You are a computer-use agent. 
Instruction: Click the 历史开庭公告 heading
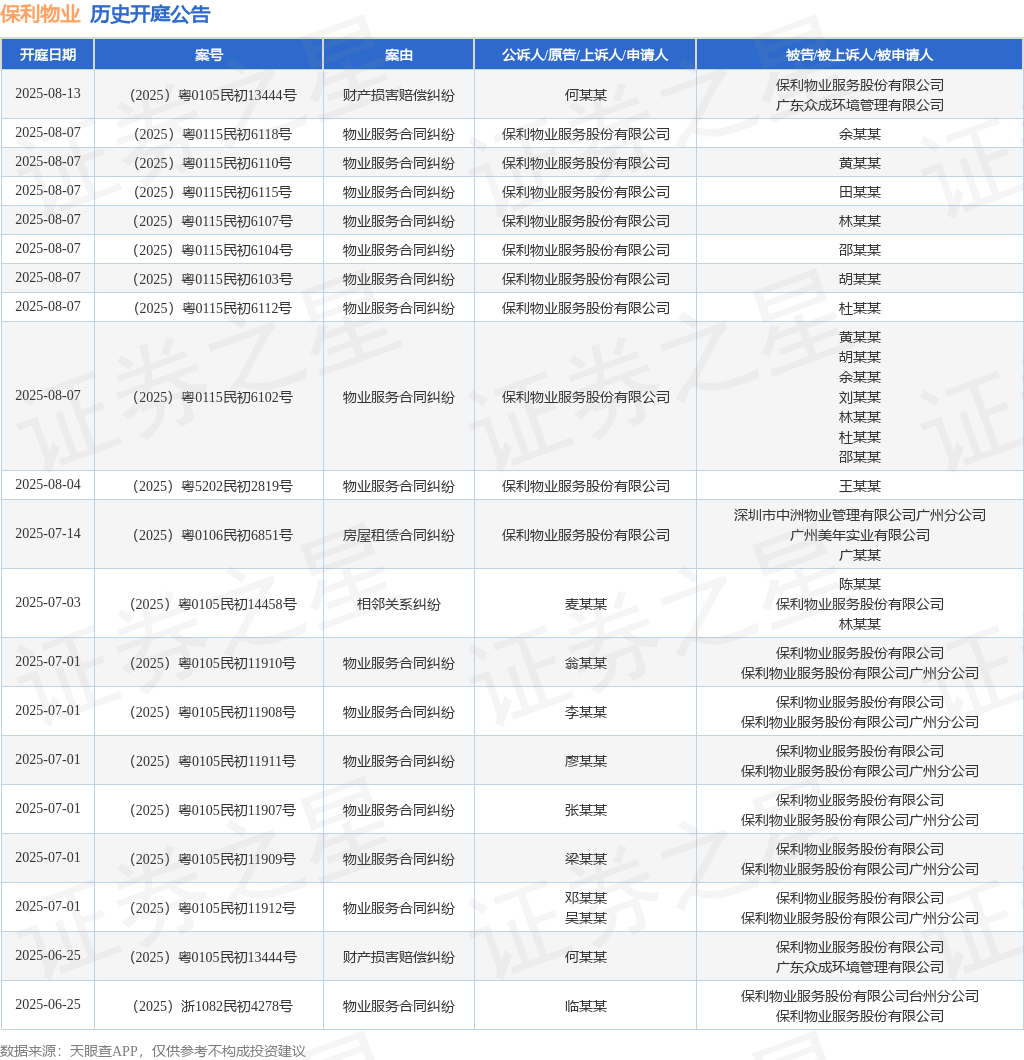coord(150,14)
